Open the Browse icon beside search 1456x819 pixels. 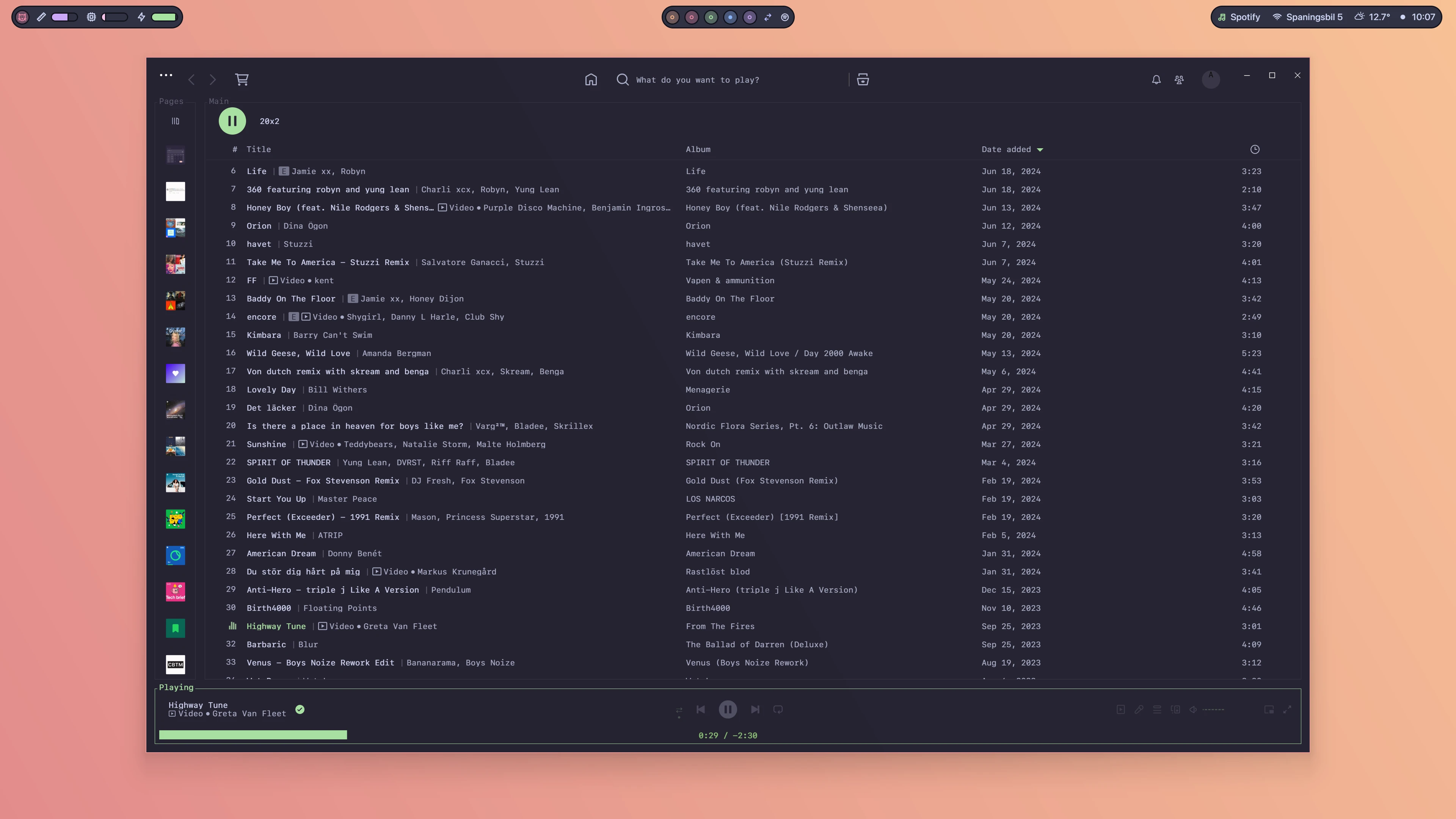coord(863,80)
